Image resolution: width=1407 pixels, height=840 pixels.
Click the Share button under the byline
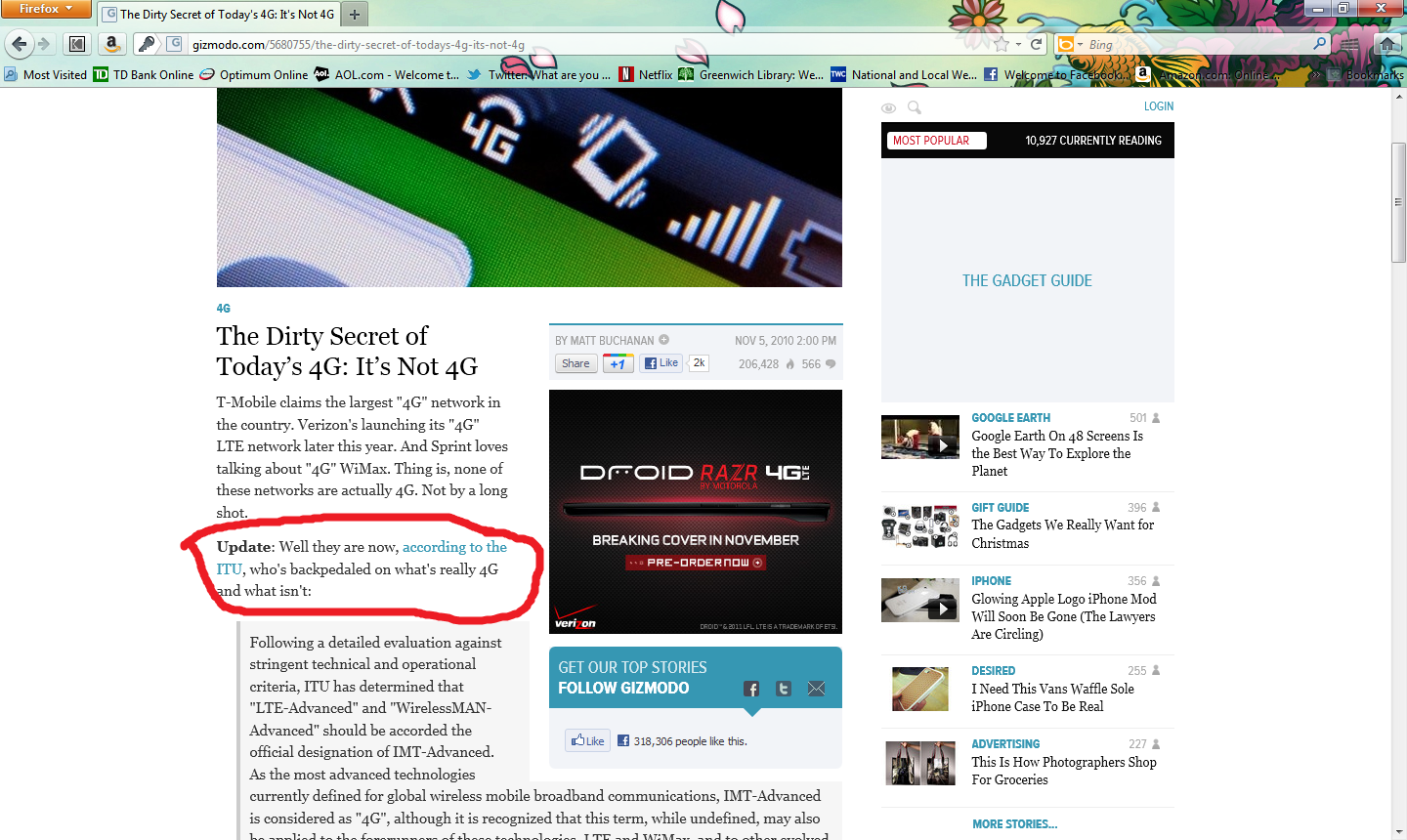pyautogui.click(x=576, y=363)
